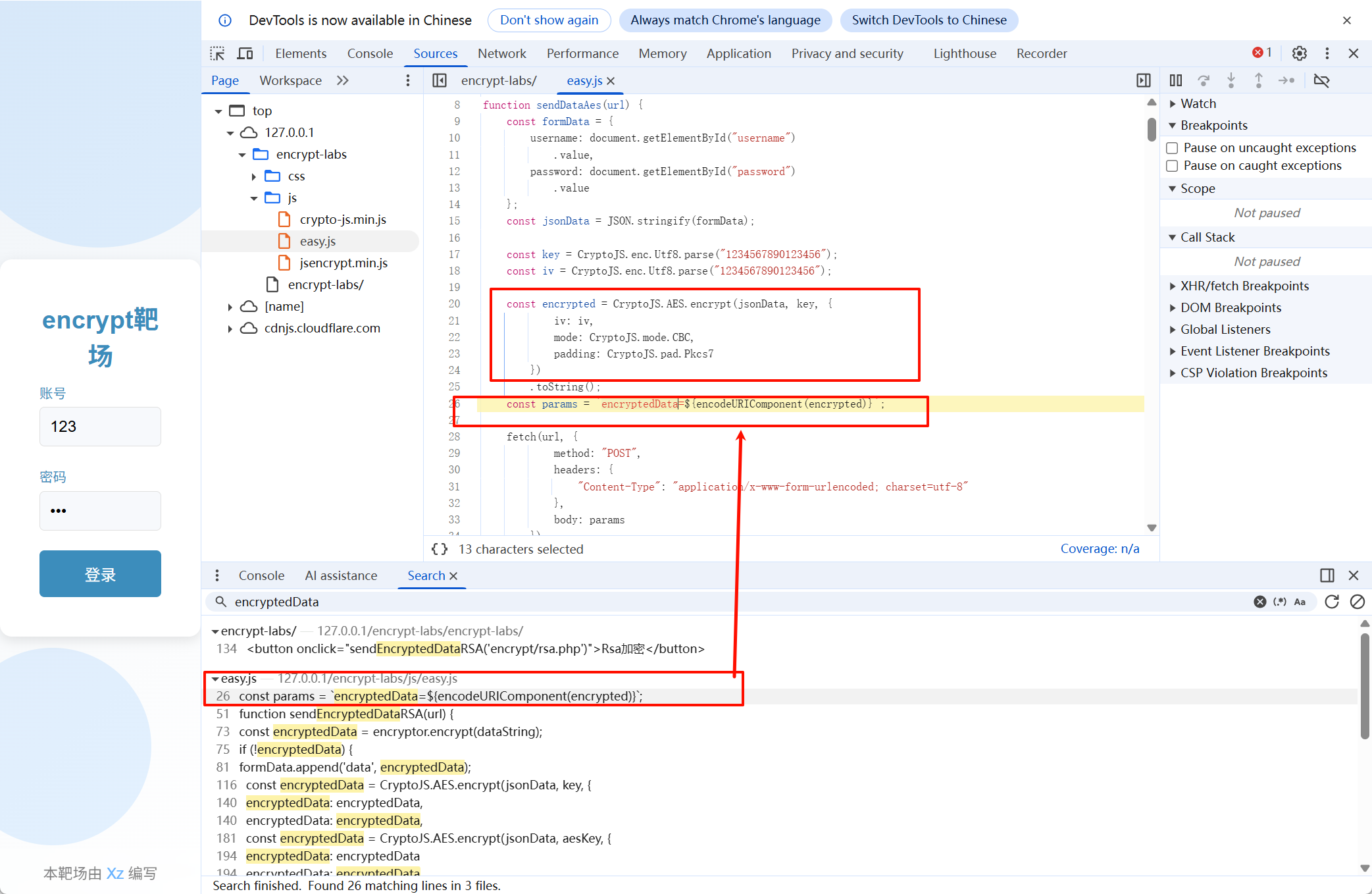Toggle match case Aa in search
This screenshot has height=894, width=1372.
(x=1300, y=602)
